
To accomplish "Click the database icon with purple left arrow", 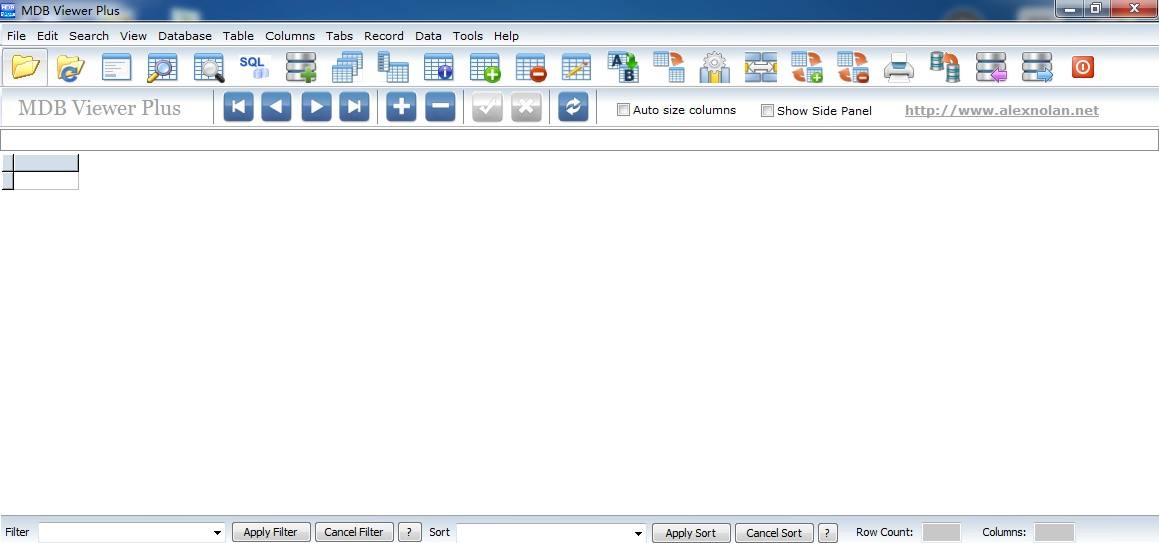I will tap(991, 67).
